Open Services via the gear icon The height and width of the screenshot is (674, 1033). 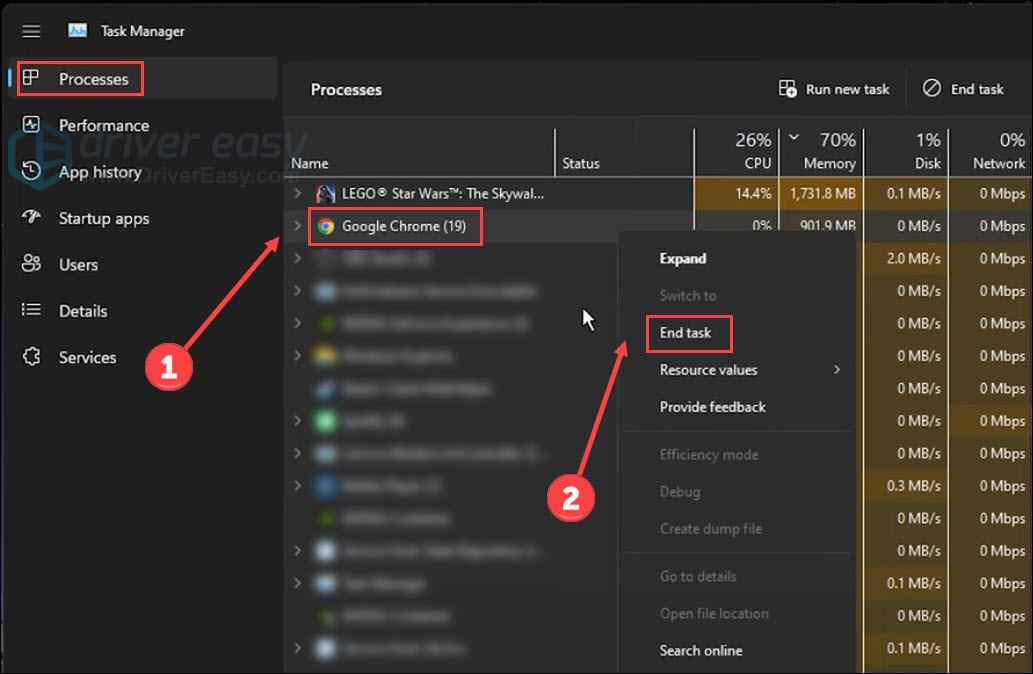click(31, 356)
